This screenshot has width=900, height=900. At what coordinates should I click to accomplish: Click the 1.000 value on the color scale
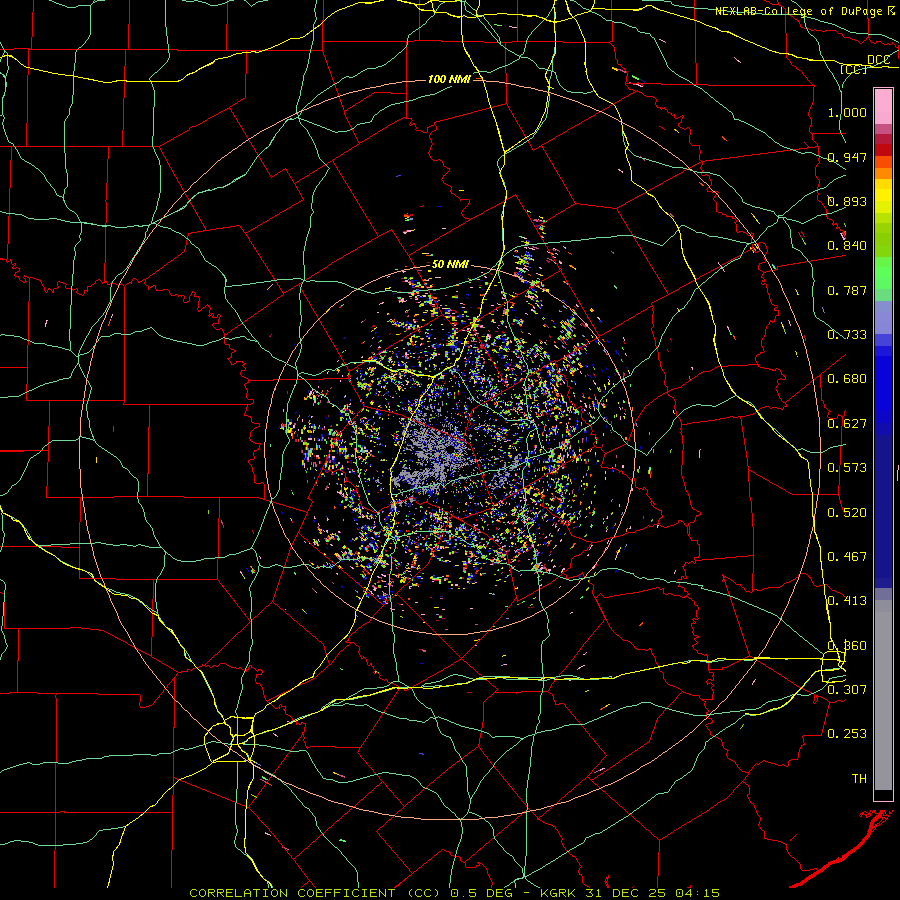(x=847, y=112)
